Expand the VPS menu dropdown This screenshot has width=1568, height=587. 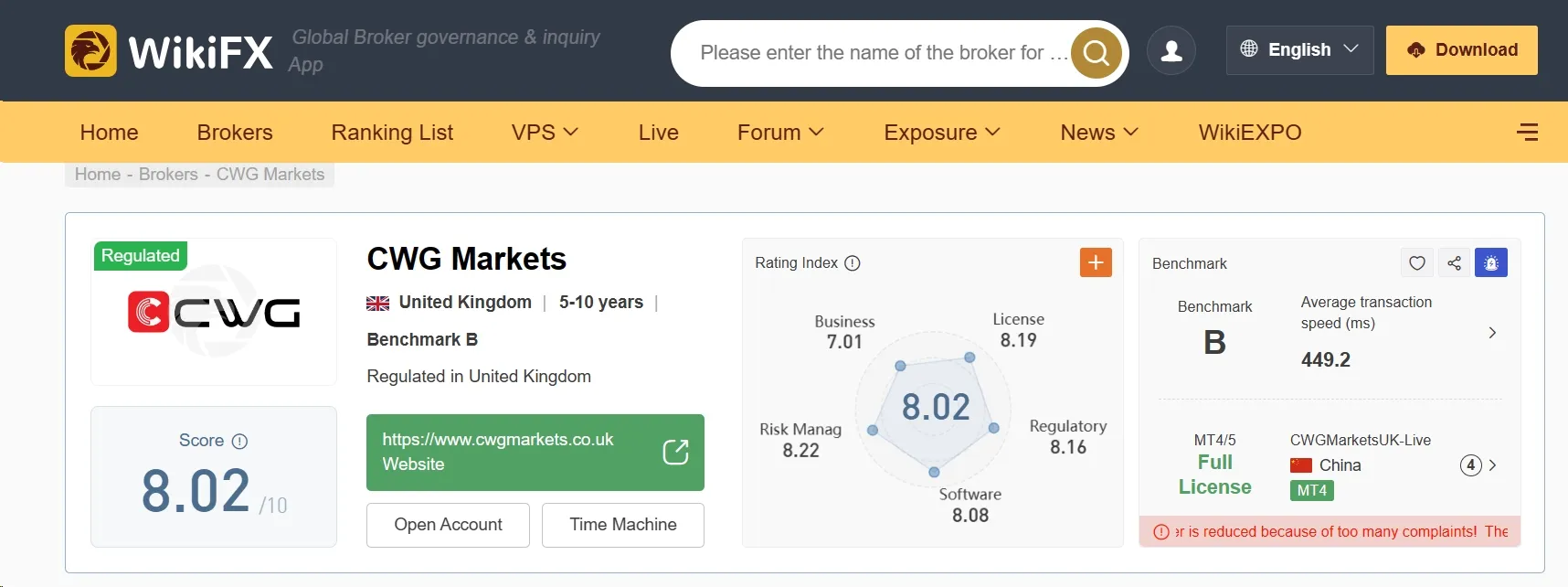coord(545,133)
